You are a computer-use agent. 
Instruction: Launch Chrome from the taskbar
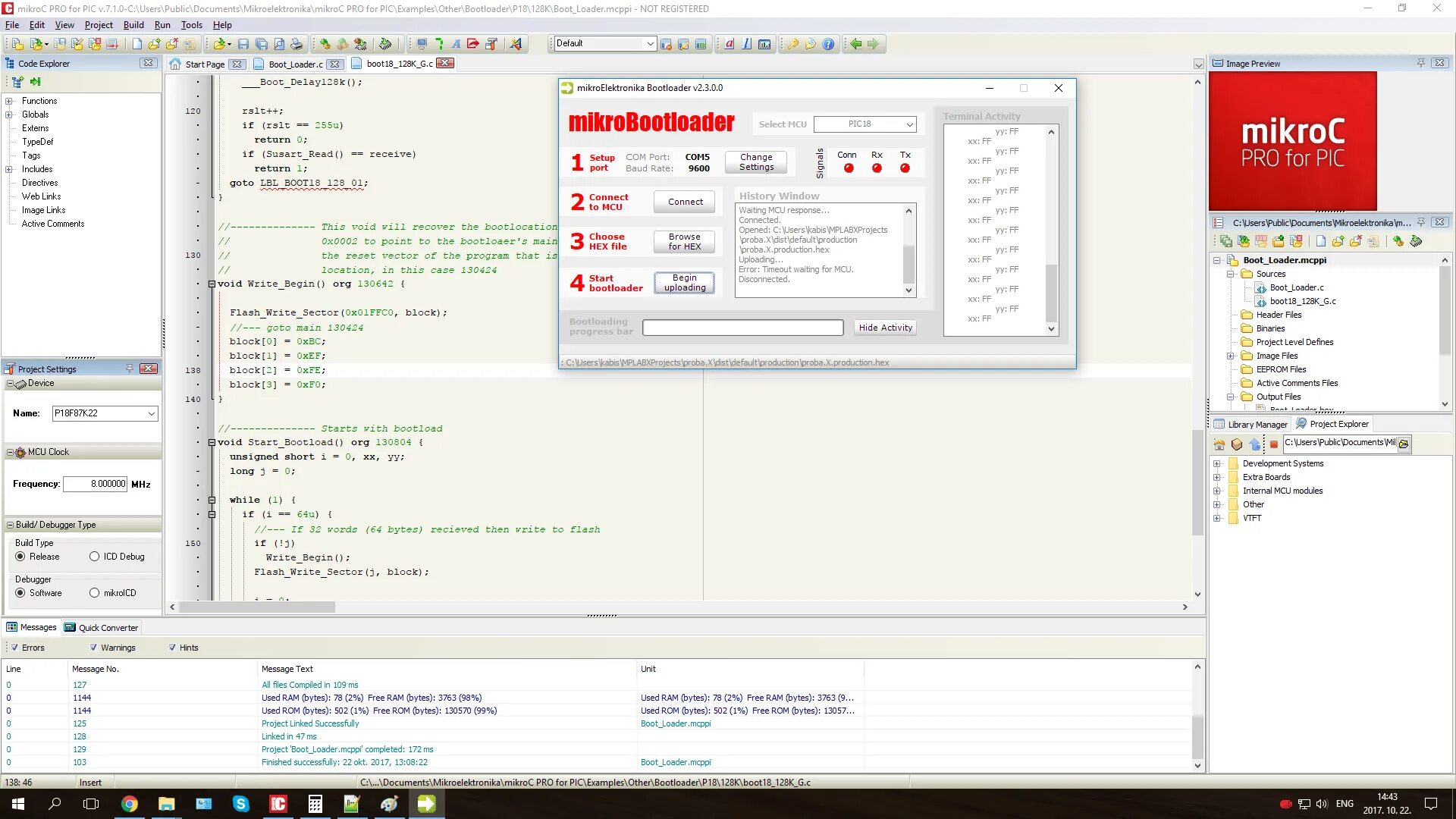coord(130,804)
